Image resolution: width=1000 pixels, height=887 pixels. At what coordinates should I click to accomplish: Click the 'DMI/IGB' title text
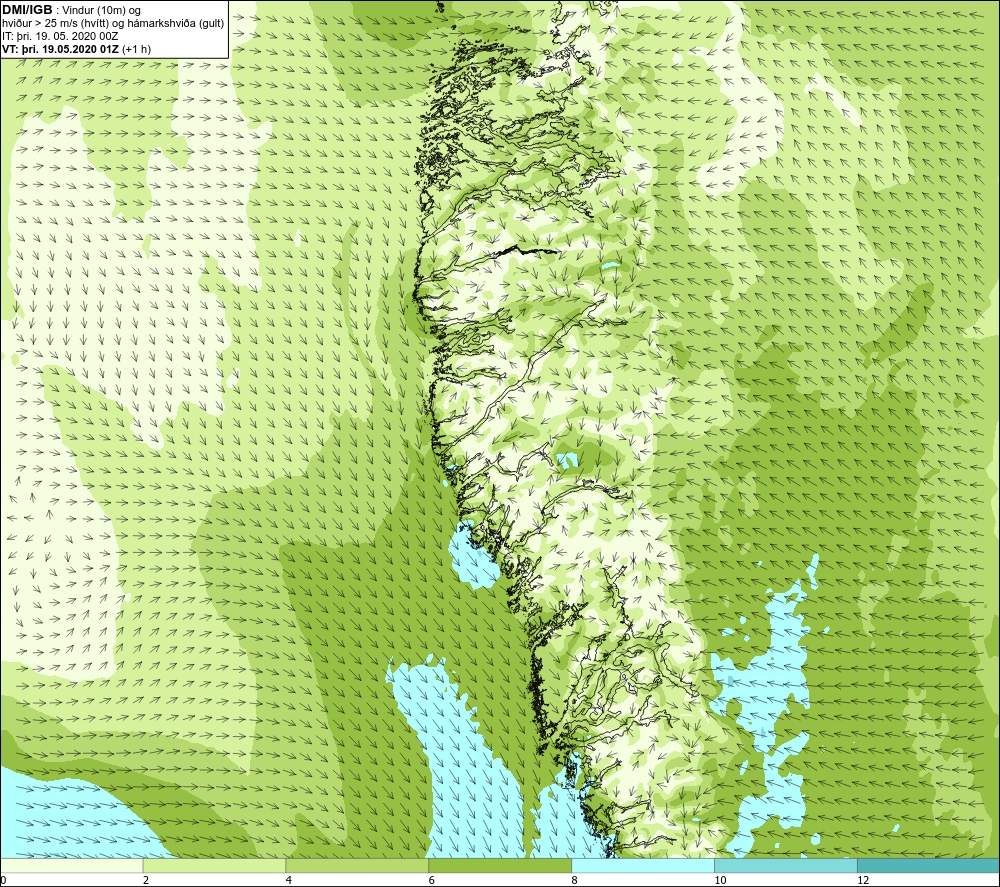pos(27,10)
